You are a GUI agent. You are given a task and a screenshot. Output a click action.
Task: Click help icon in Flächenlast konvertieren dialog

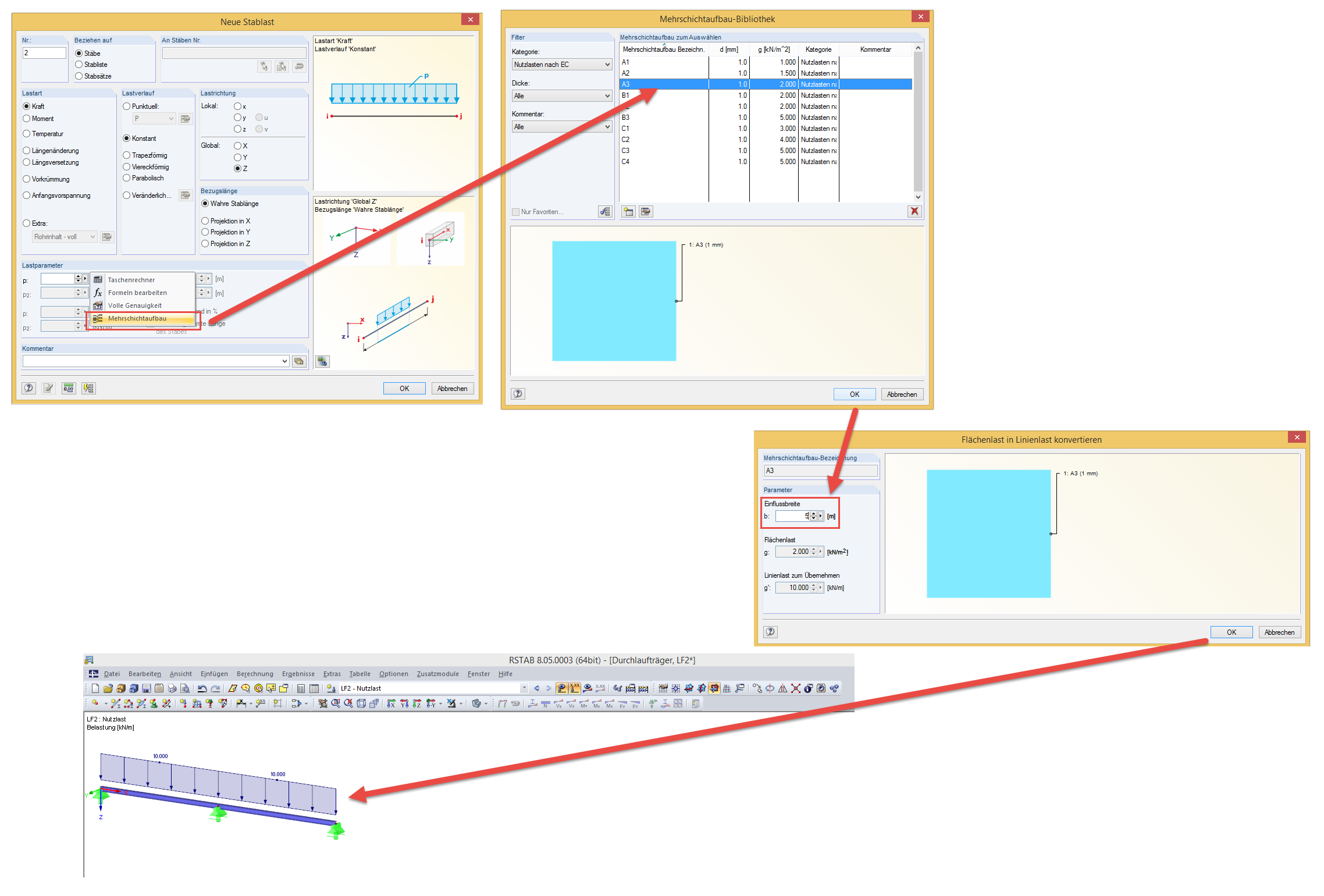coord(771,632)
